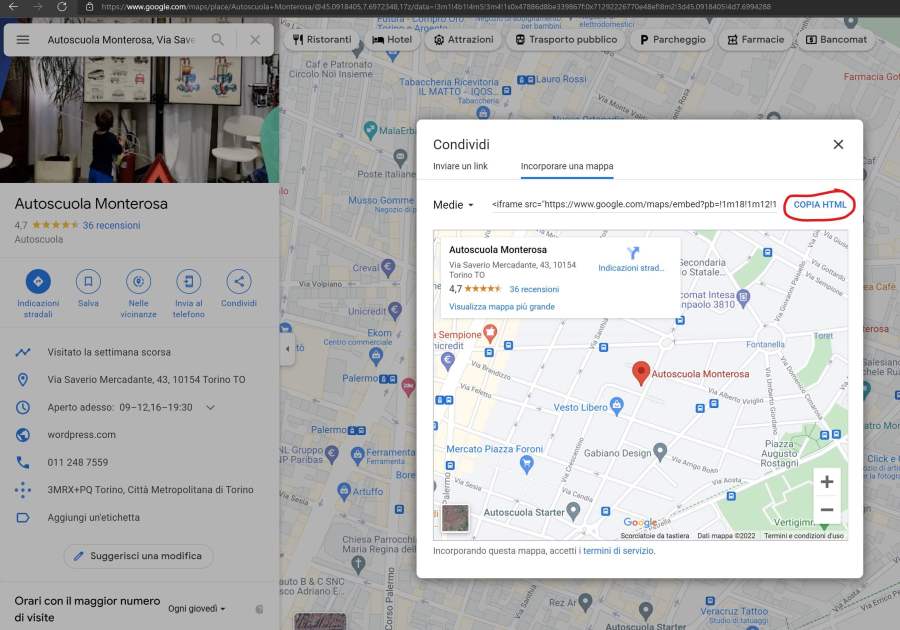
Task: Open the Ogni giovedì day dropdown
Action: [x=197, y=608]
